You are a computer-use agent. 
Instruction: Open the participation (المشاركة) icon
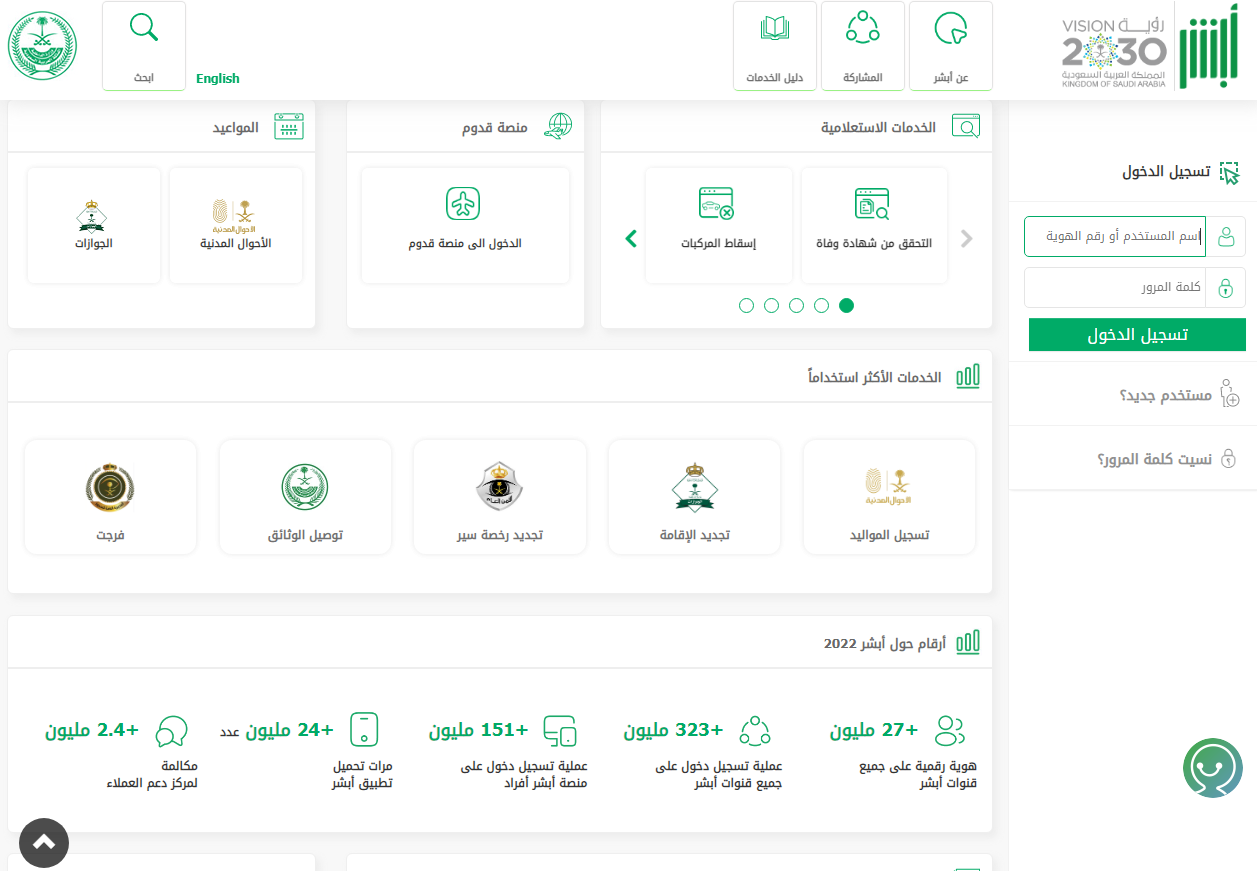click(x=862, y=29)
